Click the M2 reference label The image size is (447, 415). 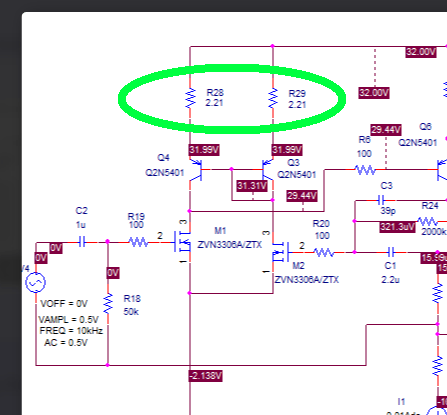tap(299, 266)
